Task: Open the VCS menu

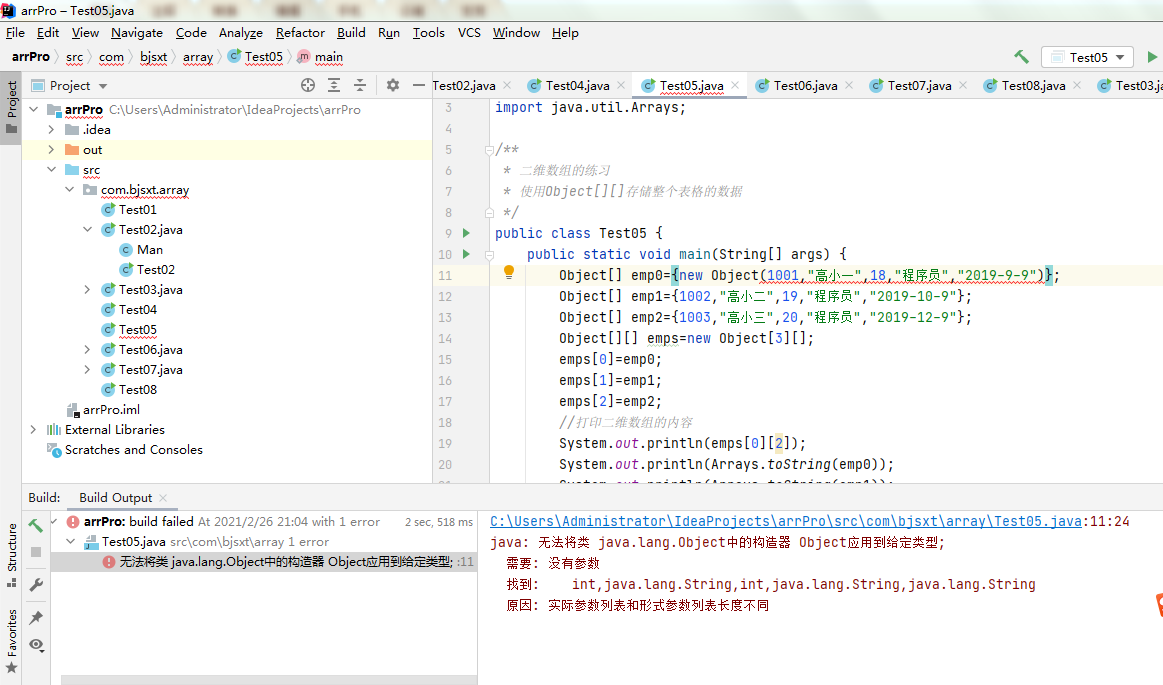Action: pos(469,33)
